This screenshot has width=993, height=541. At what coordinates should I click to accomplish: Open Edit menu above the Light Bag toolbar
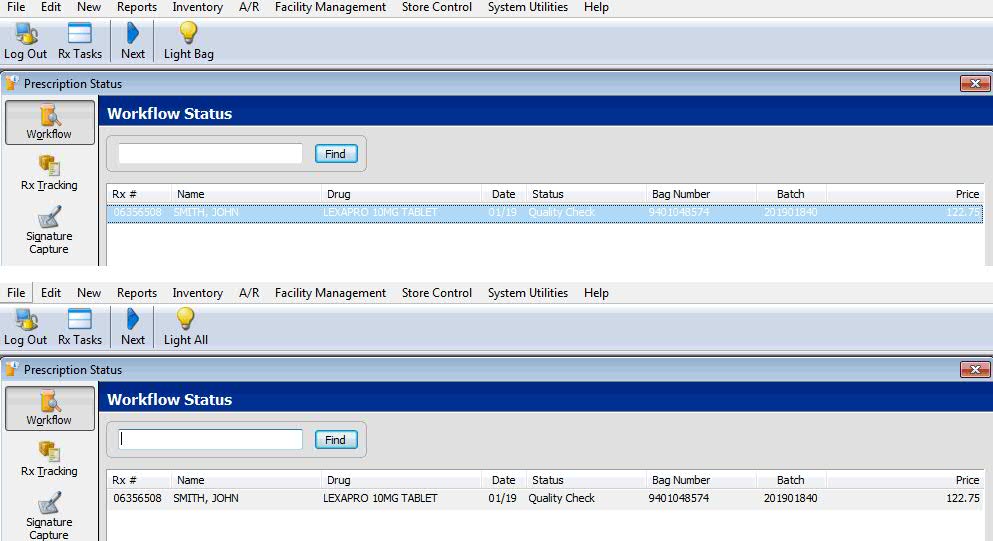pyautogui.click(x=51, y=7)
